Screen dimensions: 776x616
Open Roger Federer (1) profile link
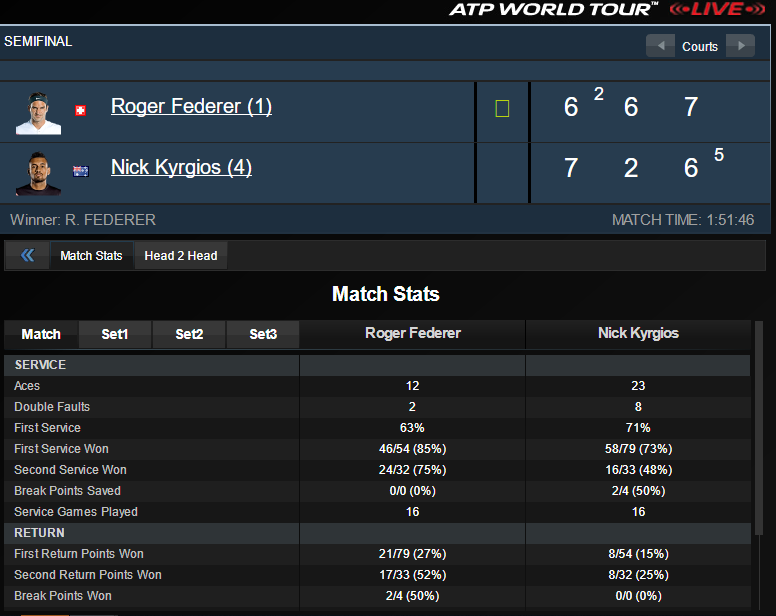pos(191,106)
